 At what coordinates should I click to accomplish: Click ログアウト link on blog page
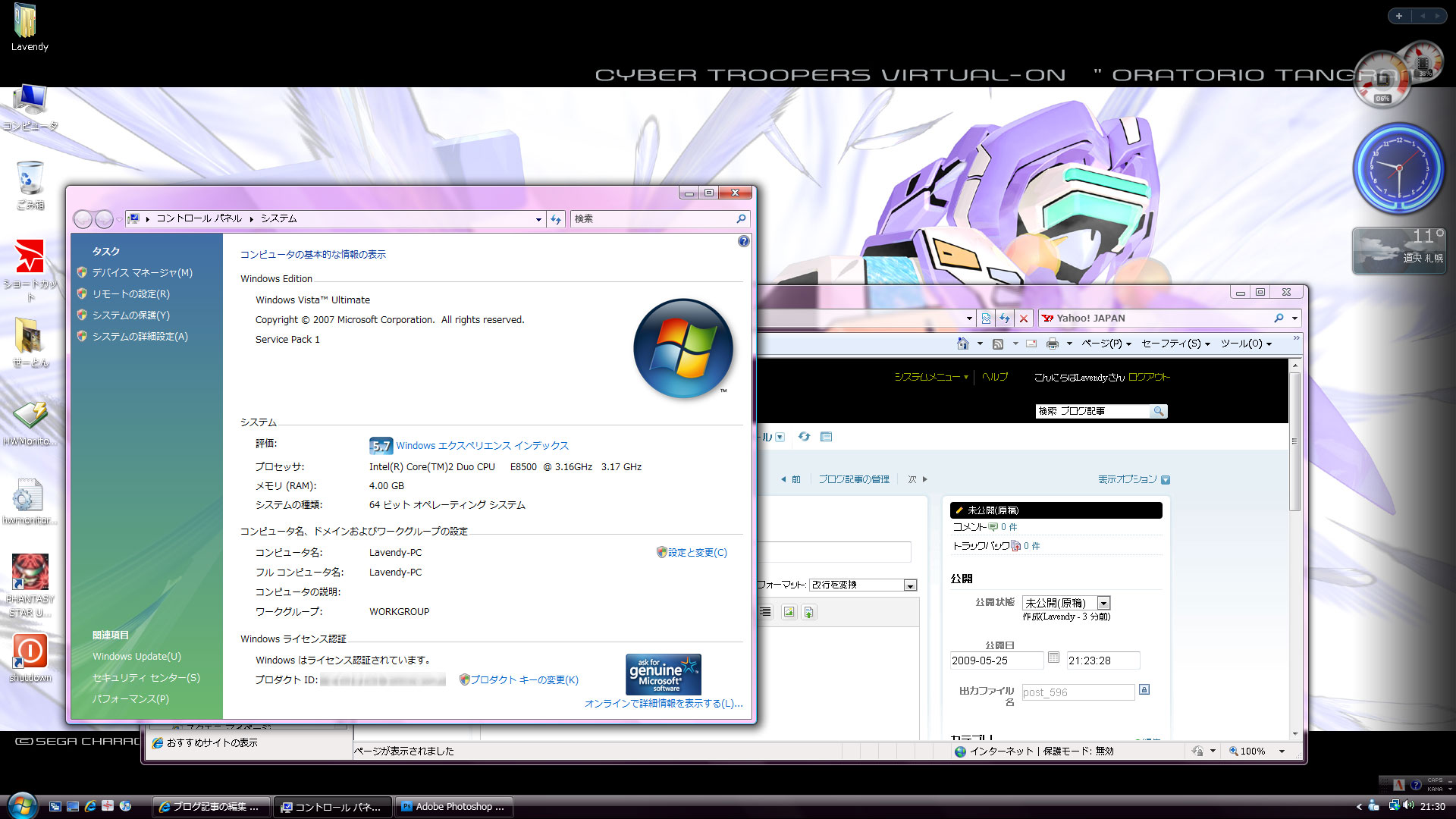click(x=1149, y=377)
